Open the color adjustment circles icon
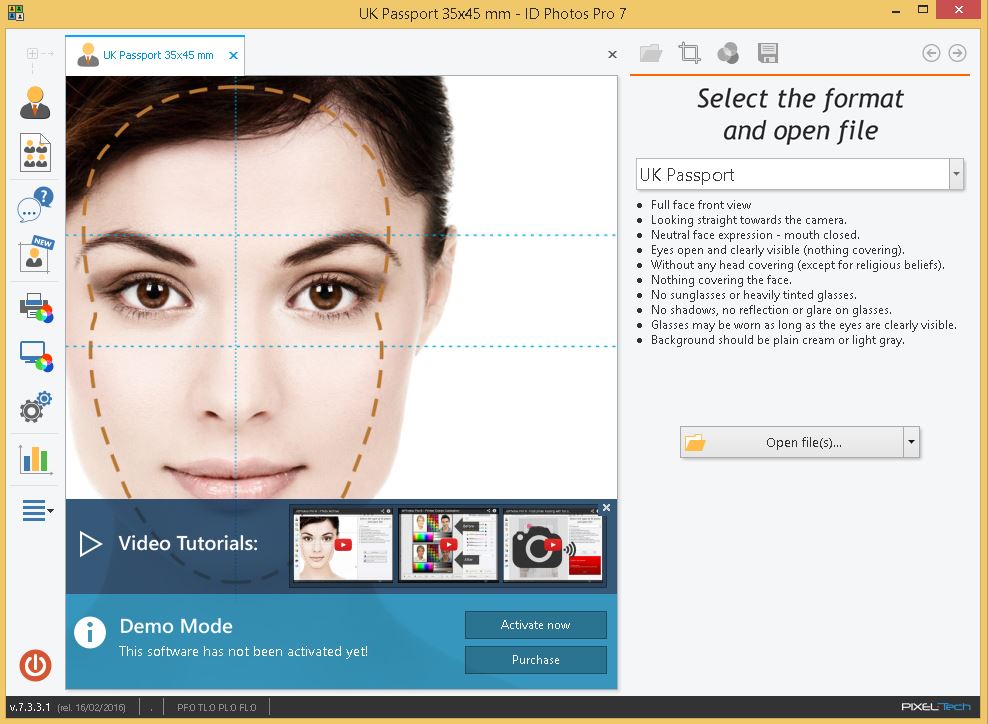 (x=728, y=53)
